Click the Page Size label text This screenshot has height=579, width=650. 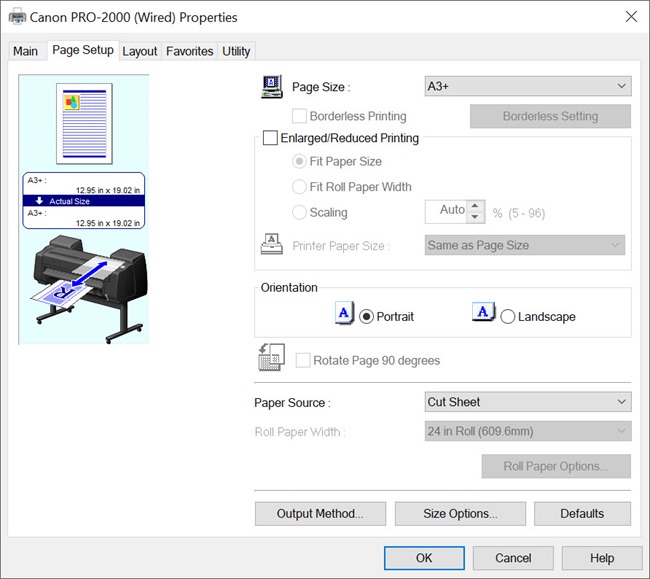pyautogui.click(x=321, y=87)
